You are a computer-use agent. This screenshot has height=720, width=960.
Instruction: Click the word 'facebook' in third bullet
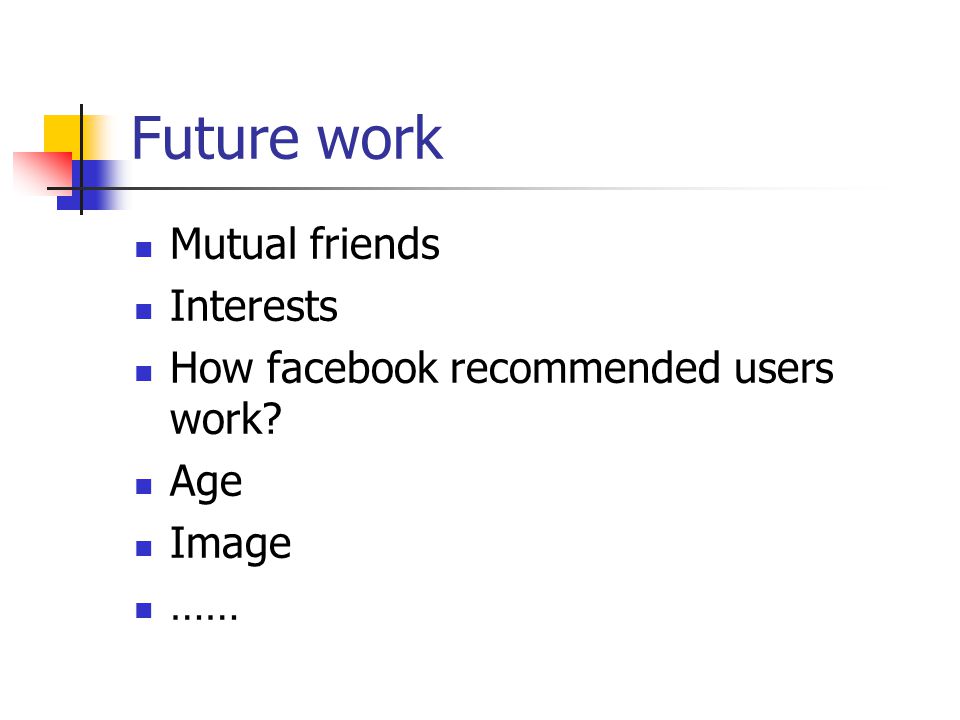353,368
